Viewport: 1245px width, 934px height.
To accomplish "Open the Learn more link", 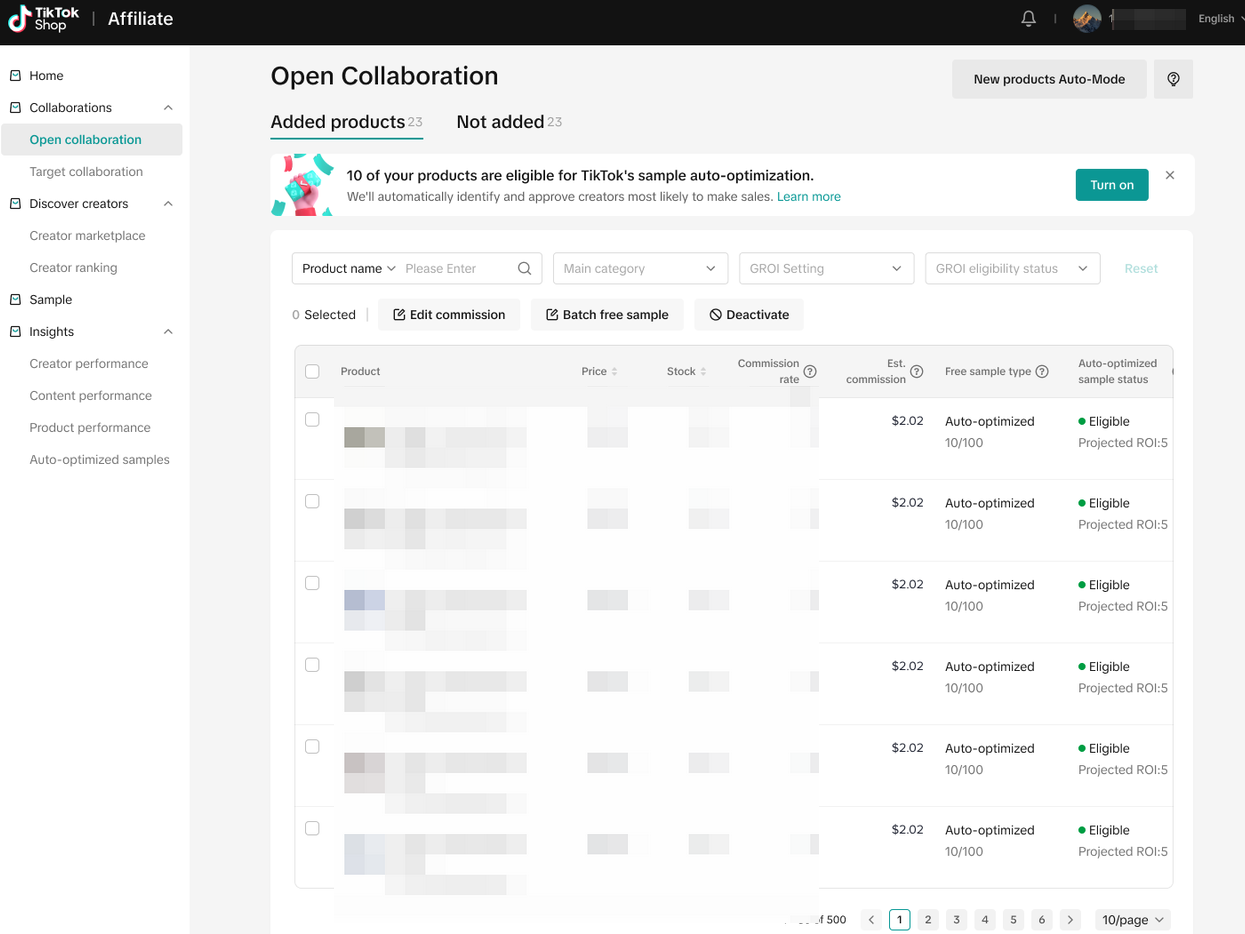I will pyautogui.click(x=808, y=197).
